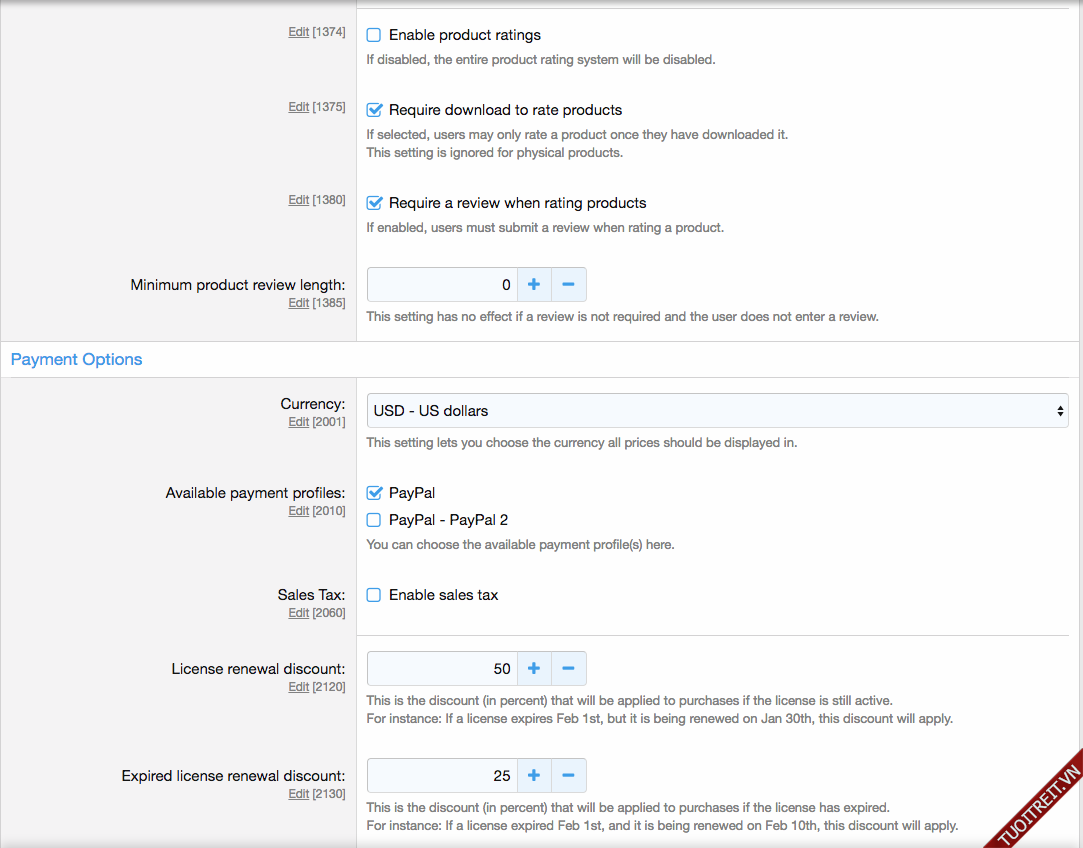1083x848 pixels.
Task: Increase minimum product review length with plus
Action: [534, 285]
